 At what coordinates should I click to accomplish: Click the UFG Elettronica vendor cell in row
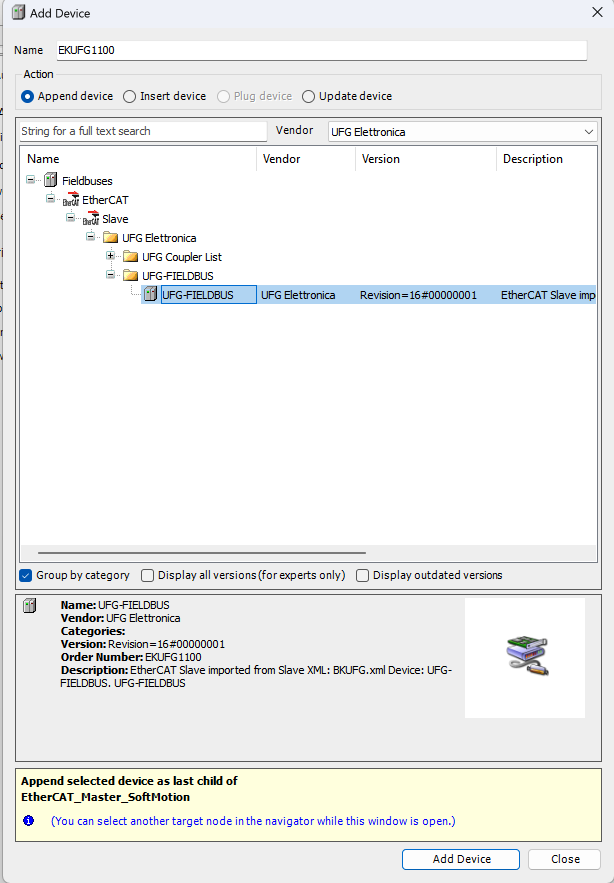[298, 295]
